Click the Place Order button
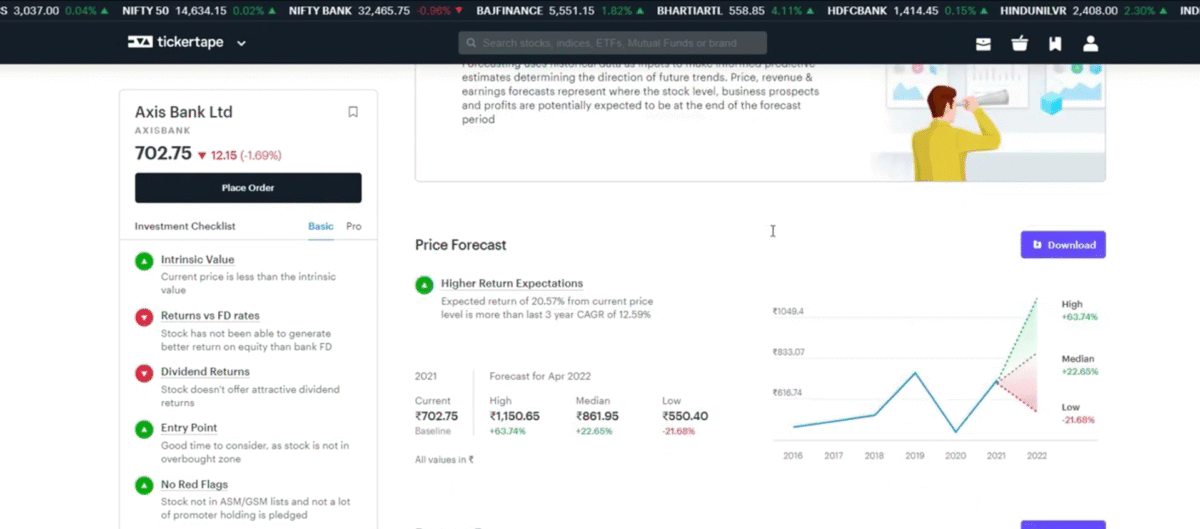 248,188
